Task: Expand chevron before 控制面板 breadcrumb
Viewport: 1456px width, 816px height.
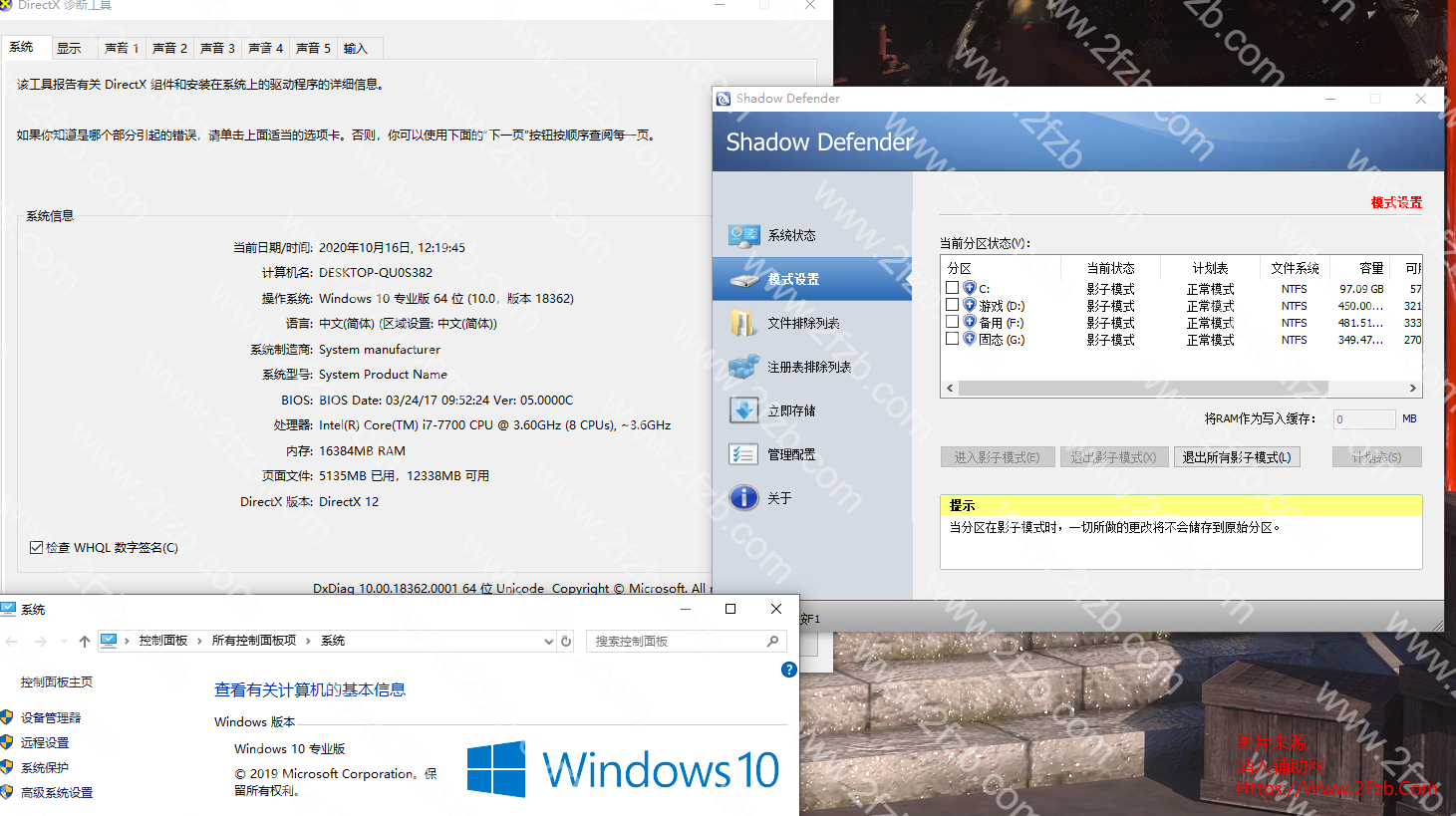Action: point(128,641)
